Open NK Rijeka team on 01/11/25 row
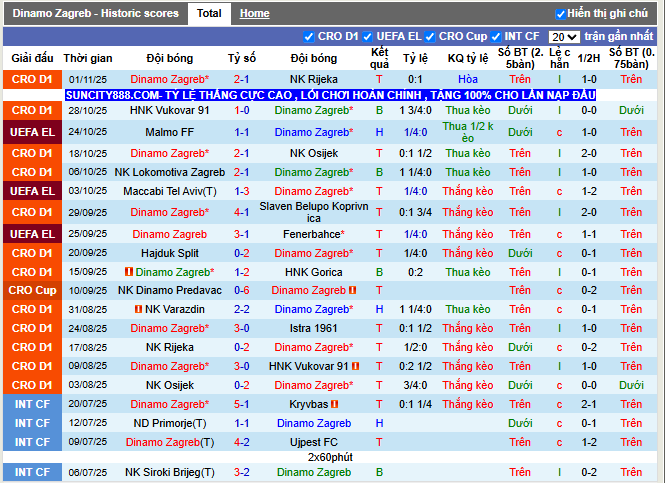Screen dimensions: 665x483 (x=314, y=79)
